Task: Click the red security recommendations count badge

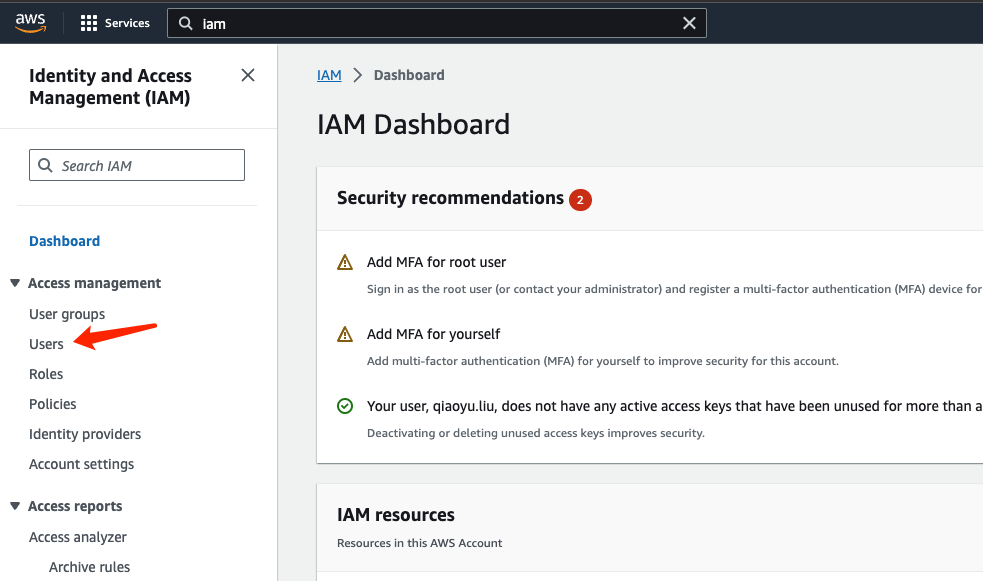Action: click(x=580, y=199)
